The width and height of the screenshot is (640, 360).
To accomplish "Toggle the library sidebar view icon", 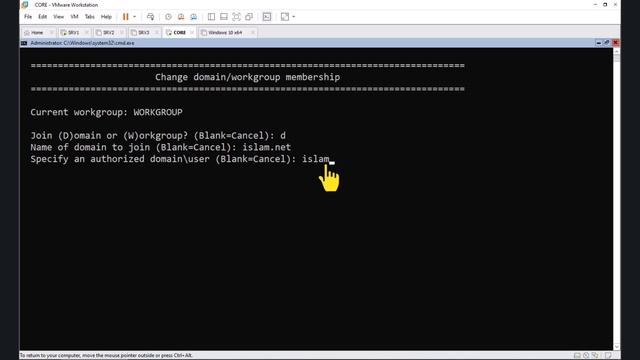I will pos(211,17).
